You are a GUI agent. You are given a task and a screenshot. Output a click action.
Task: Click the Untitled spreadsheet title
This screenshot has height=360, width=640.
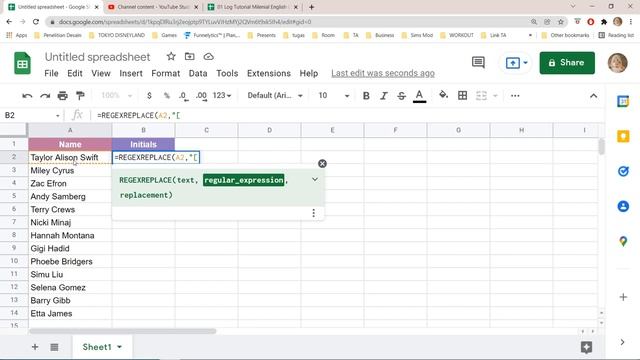point(98,57)
